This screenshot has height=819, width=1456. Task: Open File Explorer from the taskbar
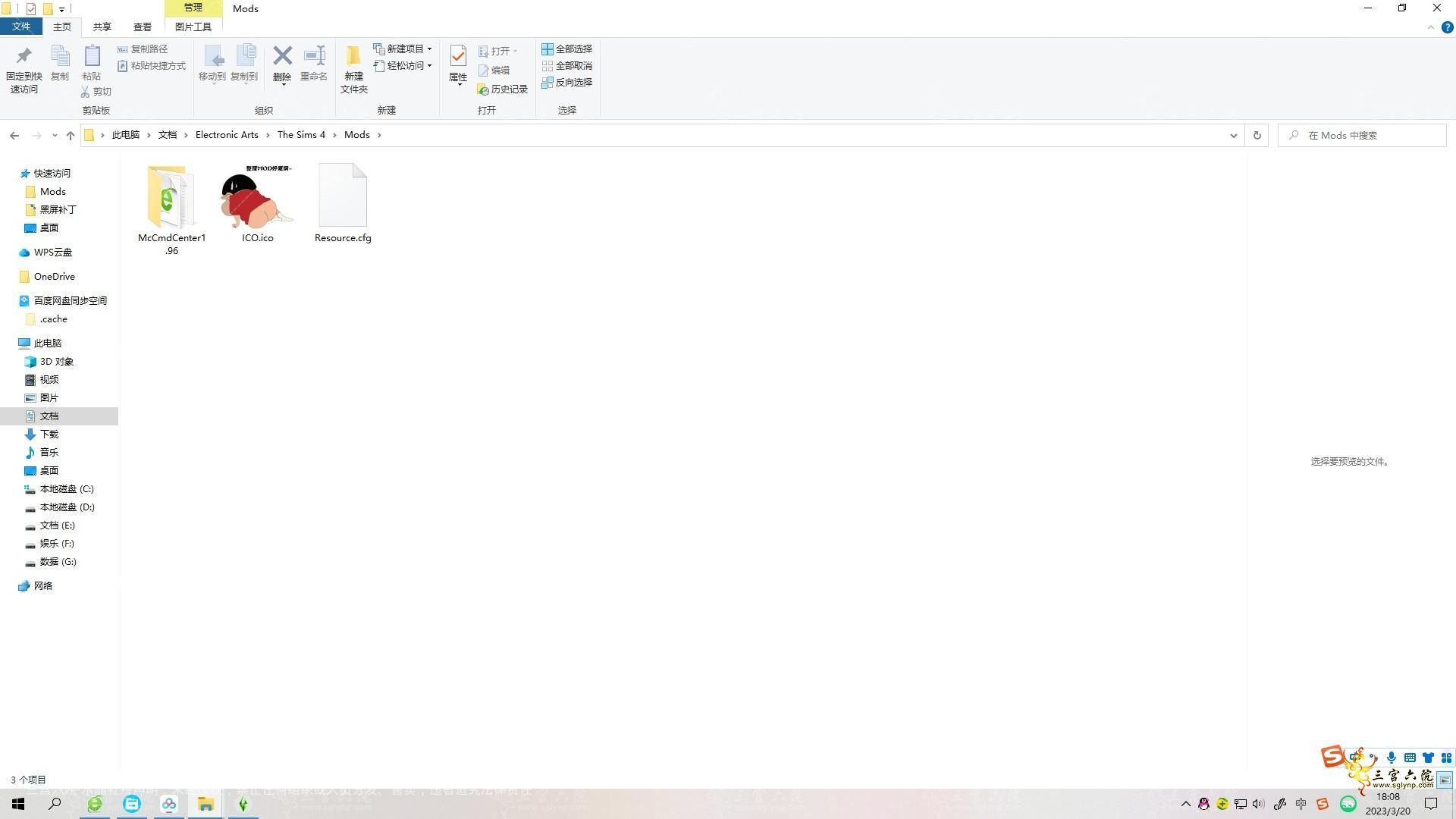point(206,804)
